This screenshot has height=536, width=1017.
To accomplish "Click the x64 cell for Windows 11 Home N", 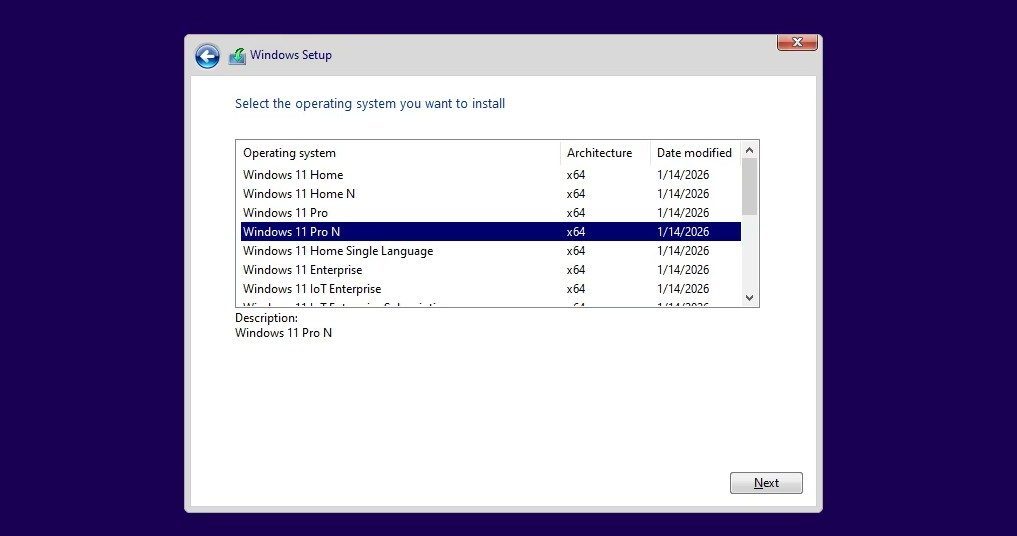I will pos(575,193).
